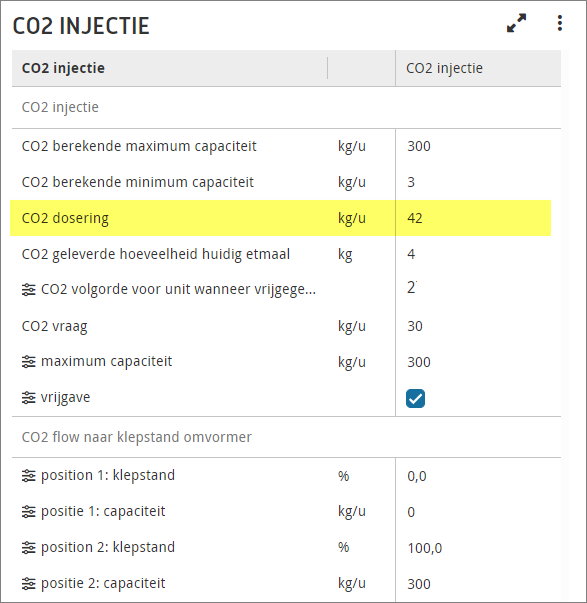Open the three-dot options menu
The image size is (587, 603).
tap(560, 23)
